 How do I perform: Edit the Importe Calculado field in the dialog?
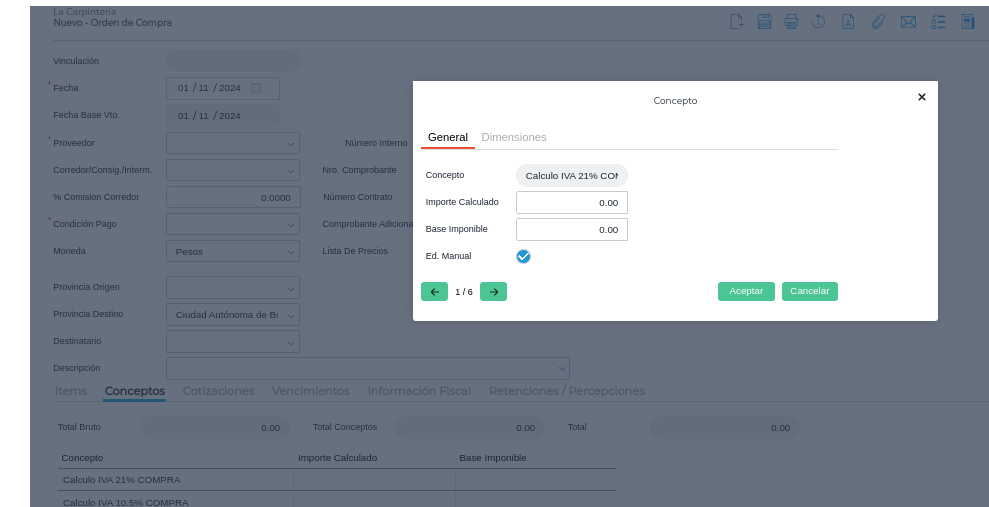[x=571, y=202]
